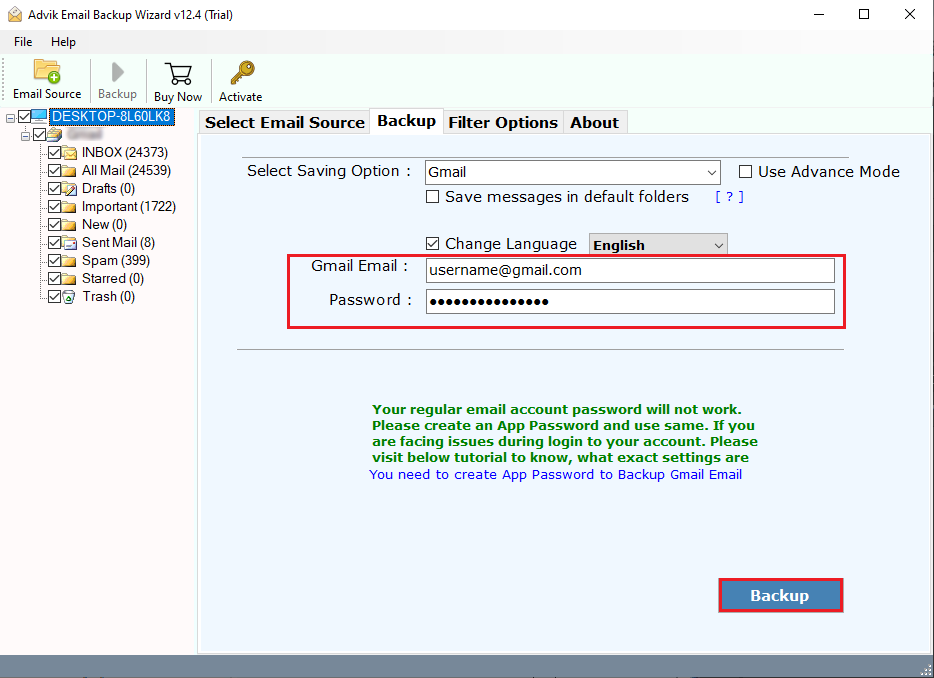Select the All Mail (24539) label
The height and width of the screenshot is (678, 934).
pyautogui.click(x=126, y=170)
